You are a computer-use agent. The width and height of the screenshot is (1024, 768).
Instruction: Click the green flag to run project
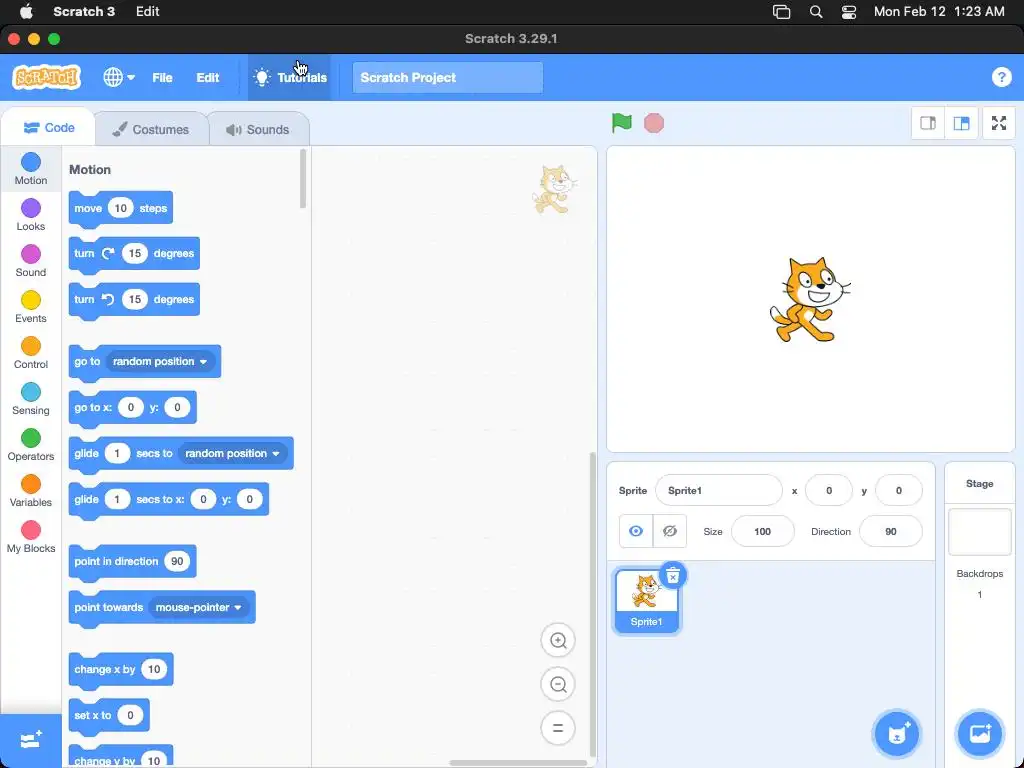click(x=621, y=123)
